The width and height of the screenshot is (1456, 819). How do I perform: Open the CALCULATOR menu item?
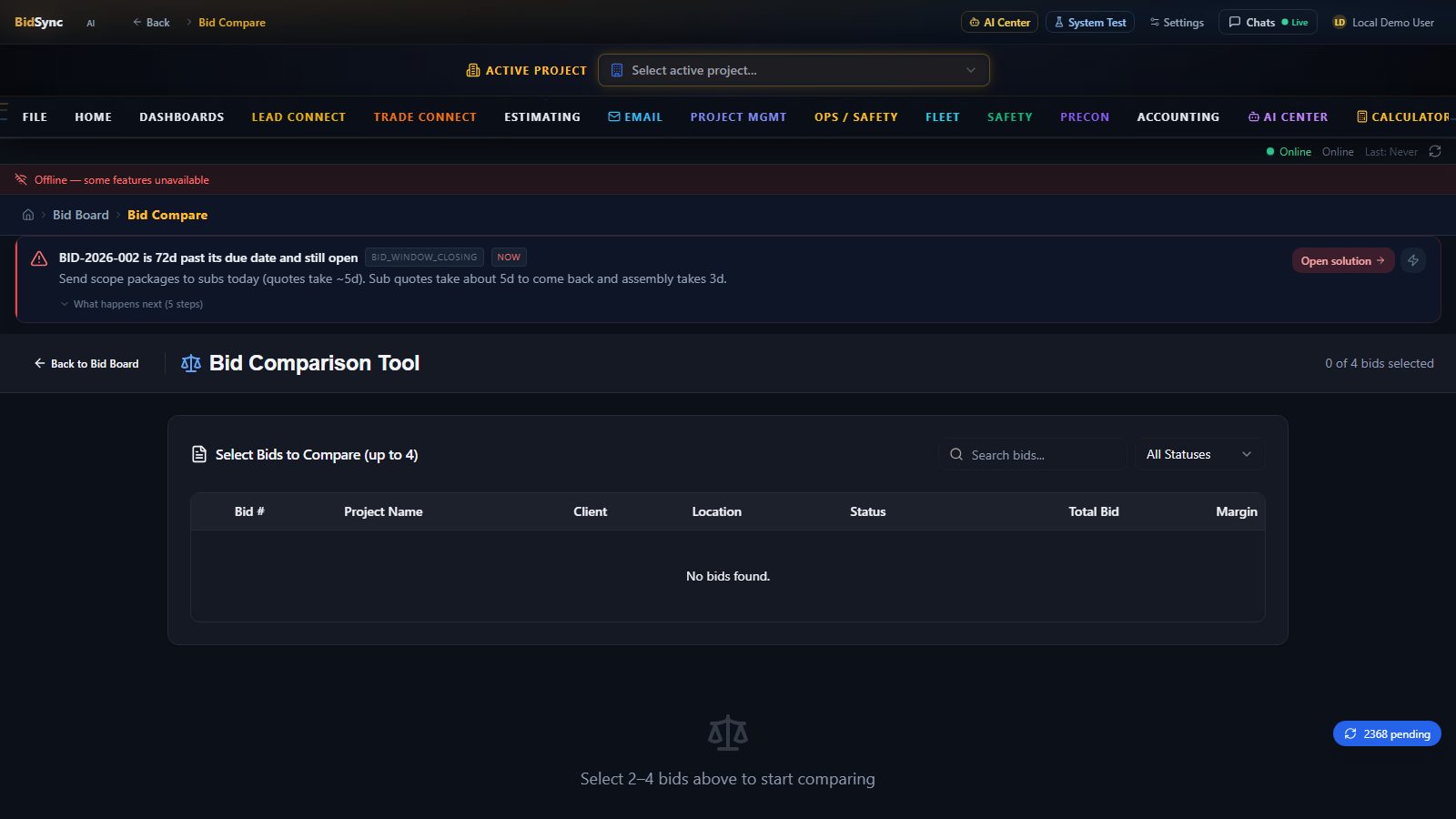[1403, 116]
